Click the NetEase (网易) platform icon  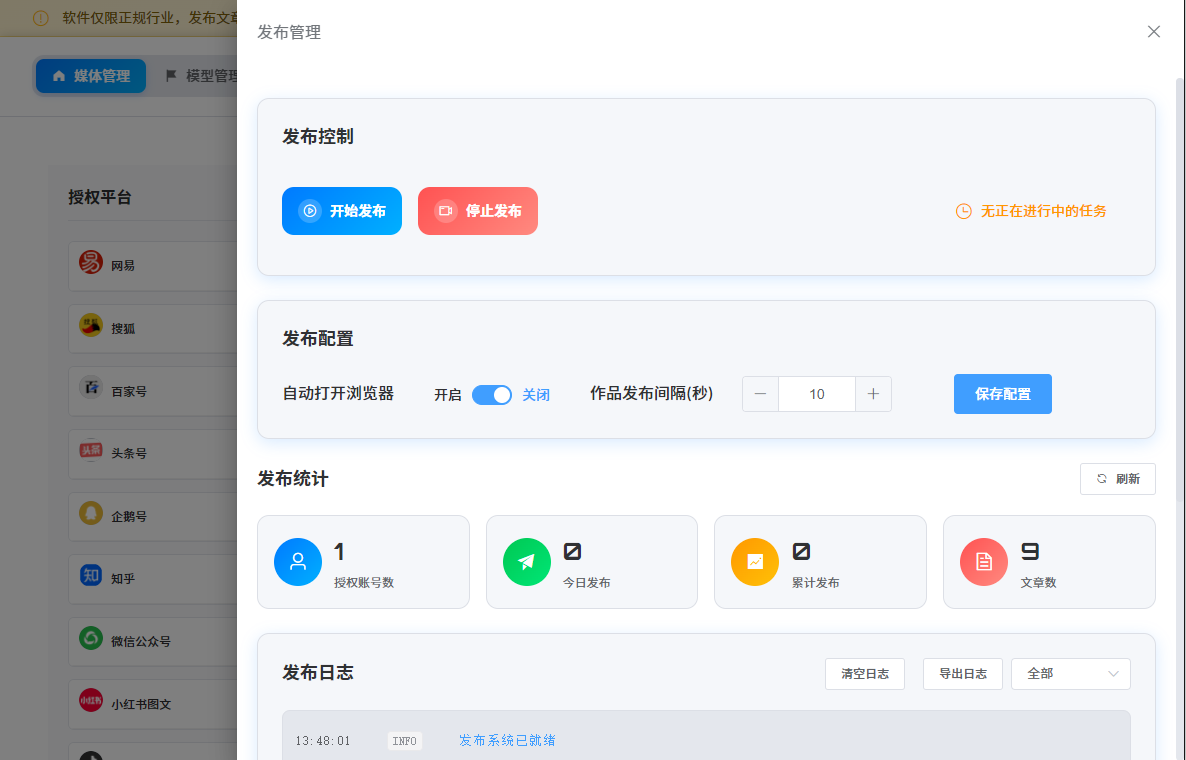(91, 262)
